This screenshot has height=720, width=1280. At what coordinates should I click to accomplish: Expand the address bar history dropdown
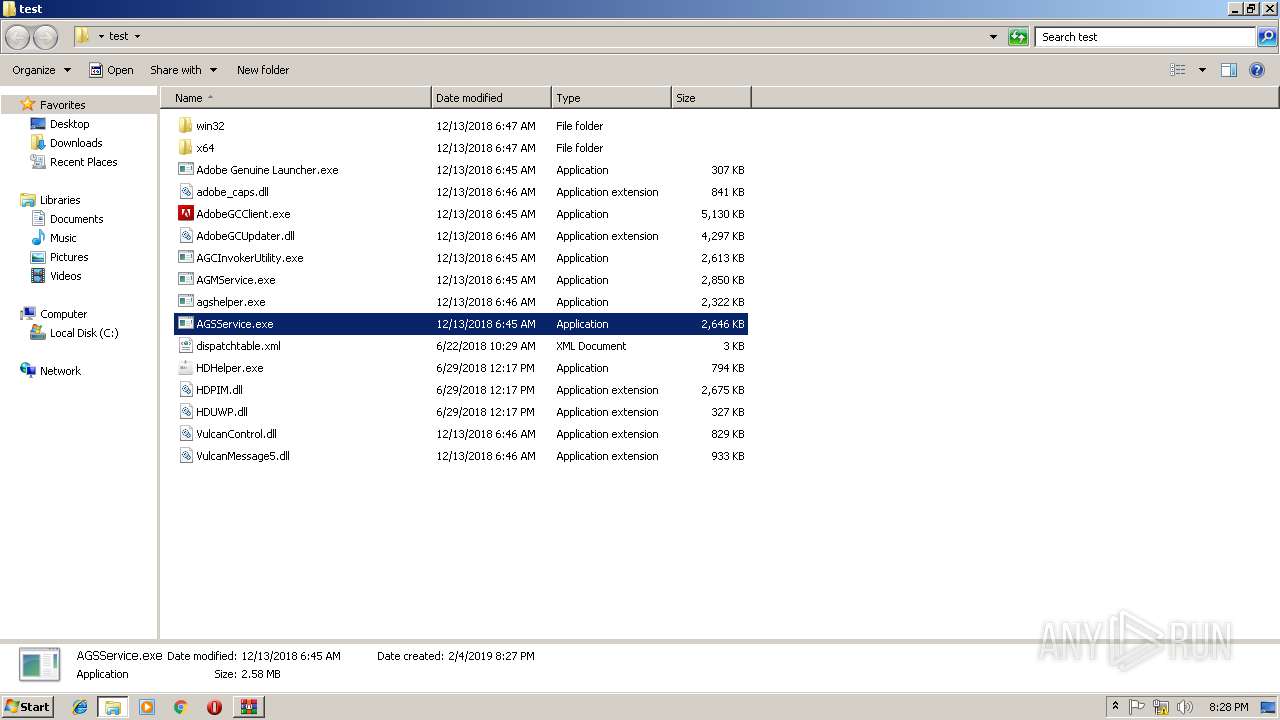(x=993, y=37)
